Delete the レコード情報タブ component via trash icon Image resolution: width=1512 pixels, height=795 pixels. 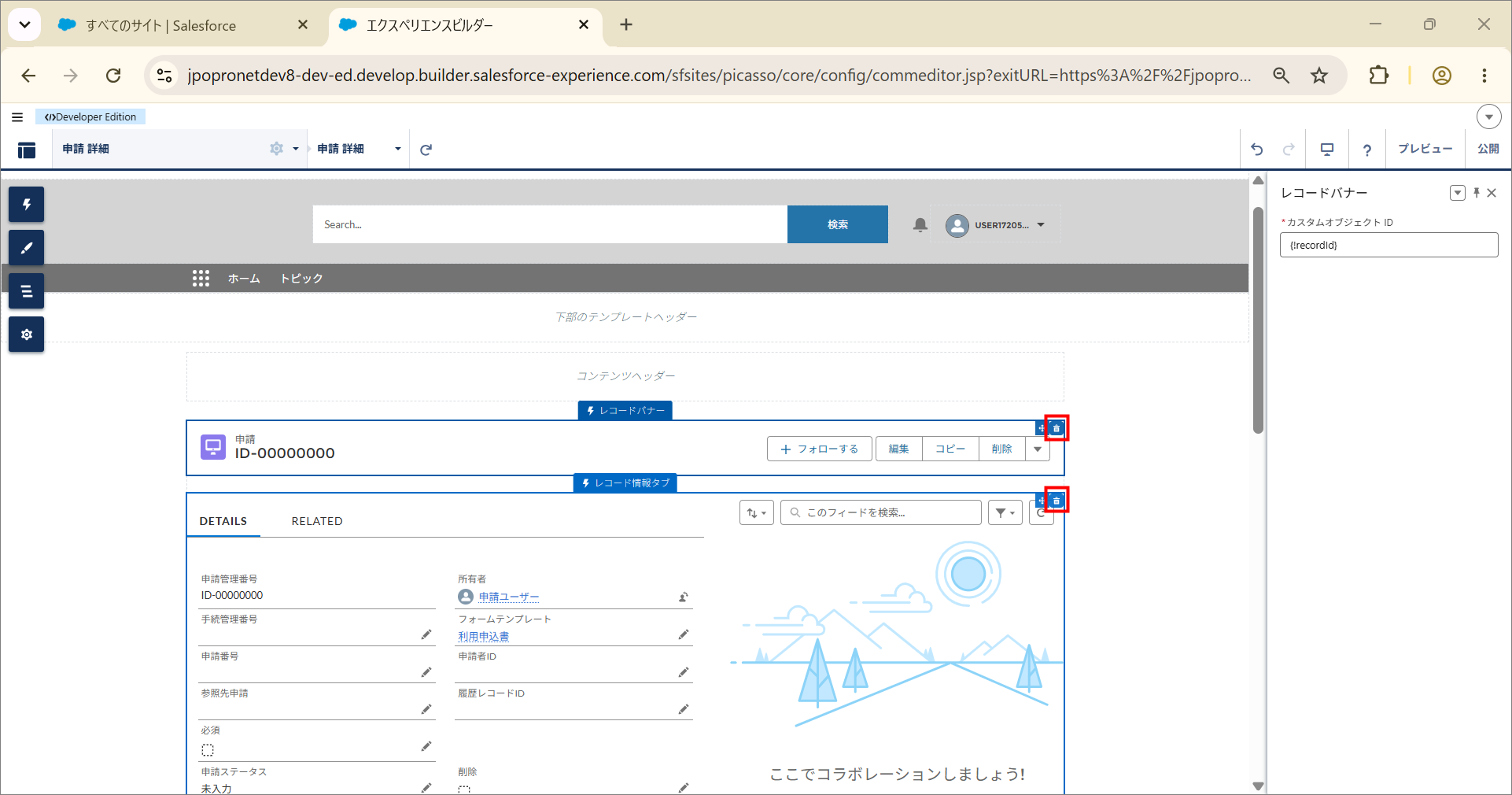click(1057, 501)
